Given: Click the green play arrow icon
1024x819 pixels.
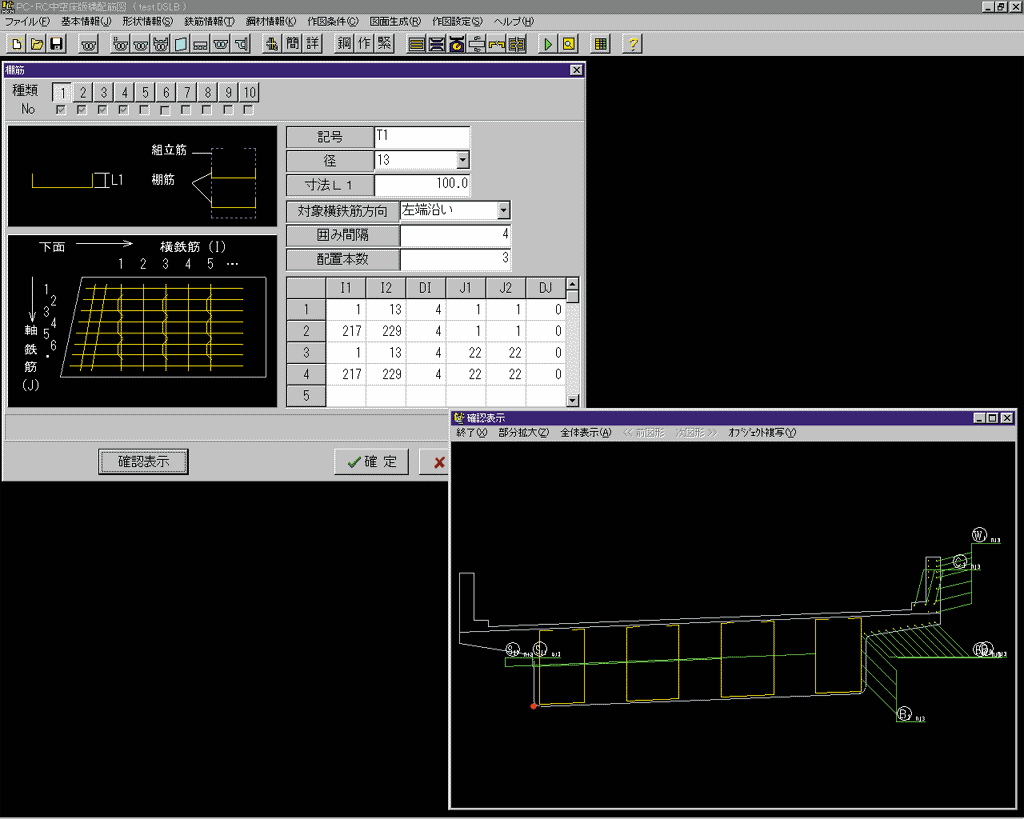Looking at the screenshot, I should tap(547, 44).
